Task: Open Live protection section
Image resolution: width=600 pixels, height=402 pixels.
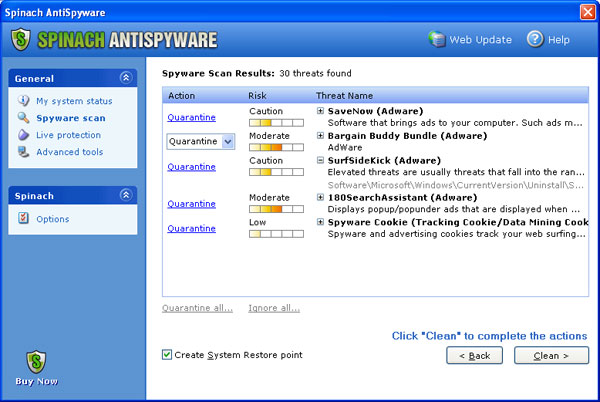Action: [x=68, y=135]
